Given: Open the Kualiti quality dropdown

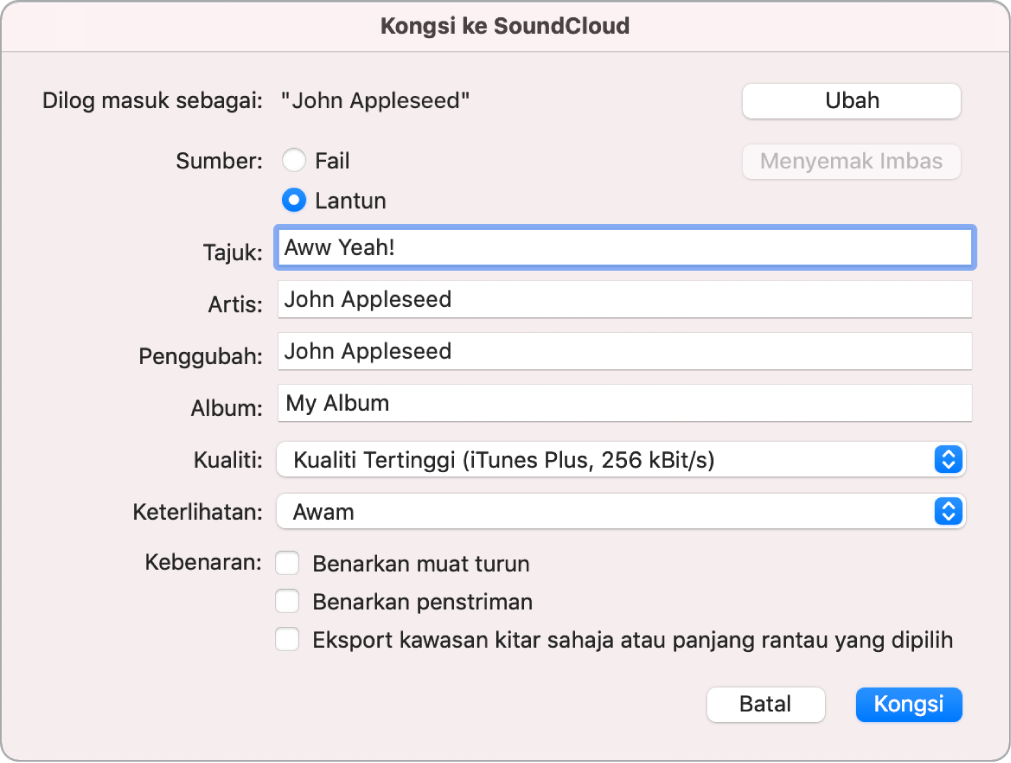Looking at the screenshot, I should click(x=622, y=459).
